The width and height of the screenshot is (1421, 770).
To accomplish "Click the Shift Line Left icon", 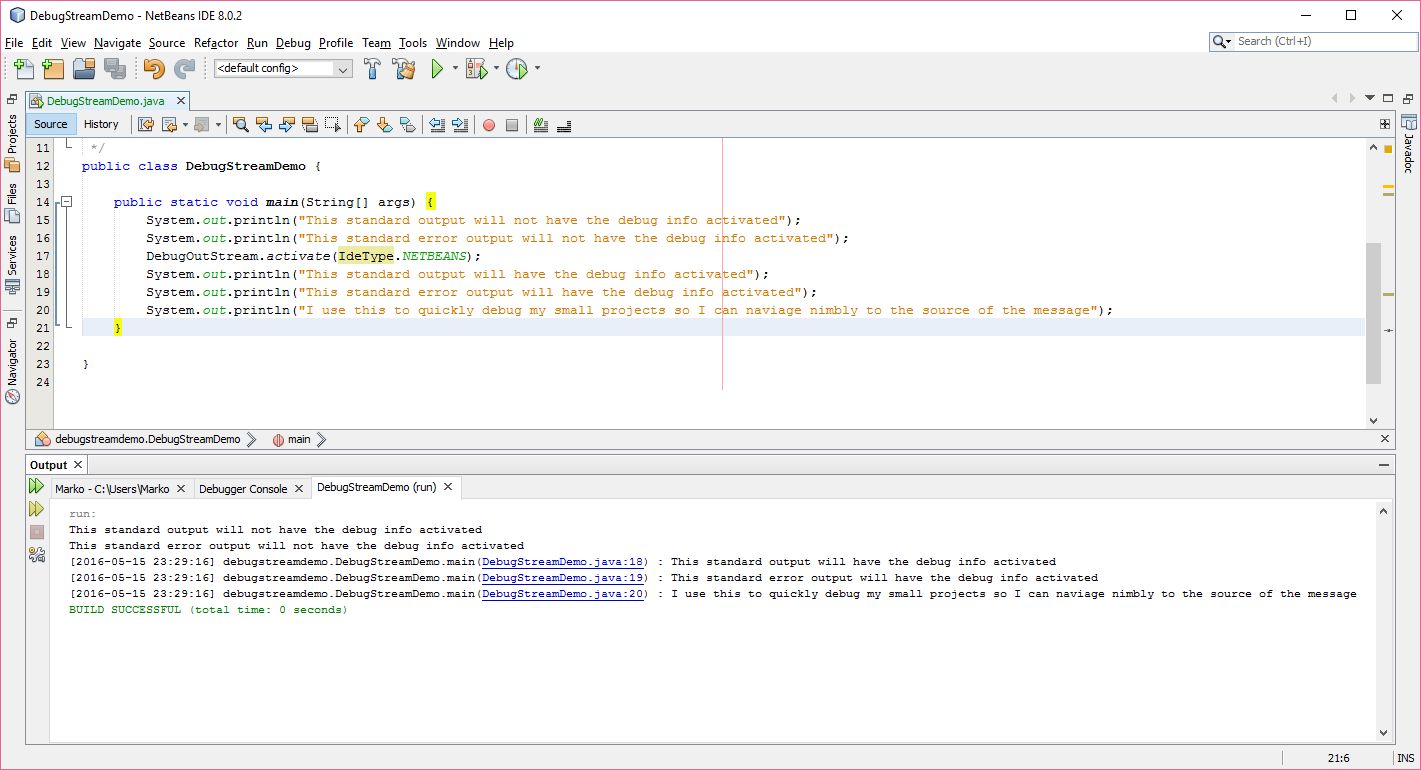I will pos(437,124).
